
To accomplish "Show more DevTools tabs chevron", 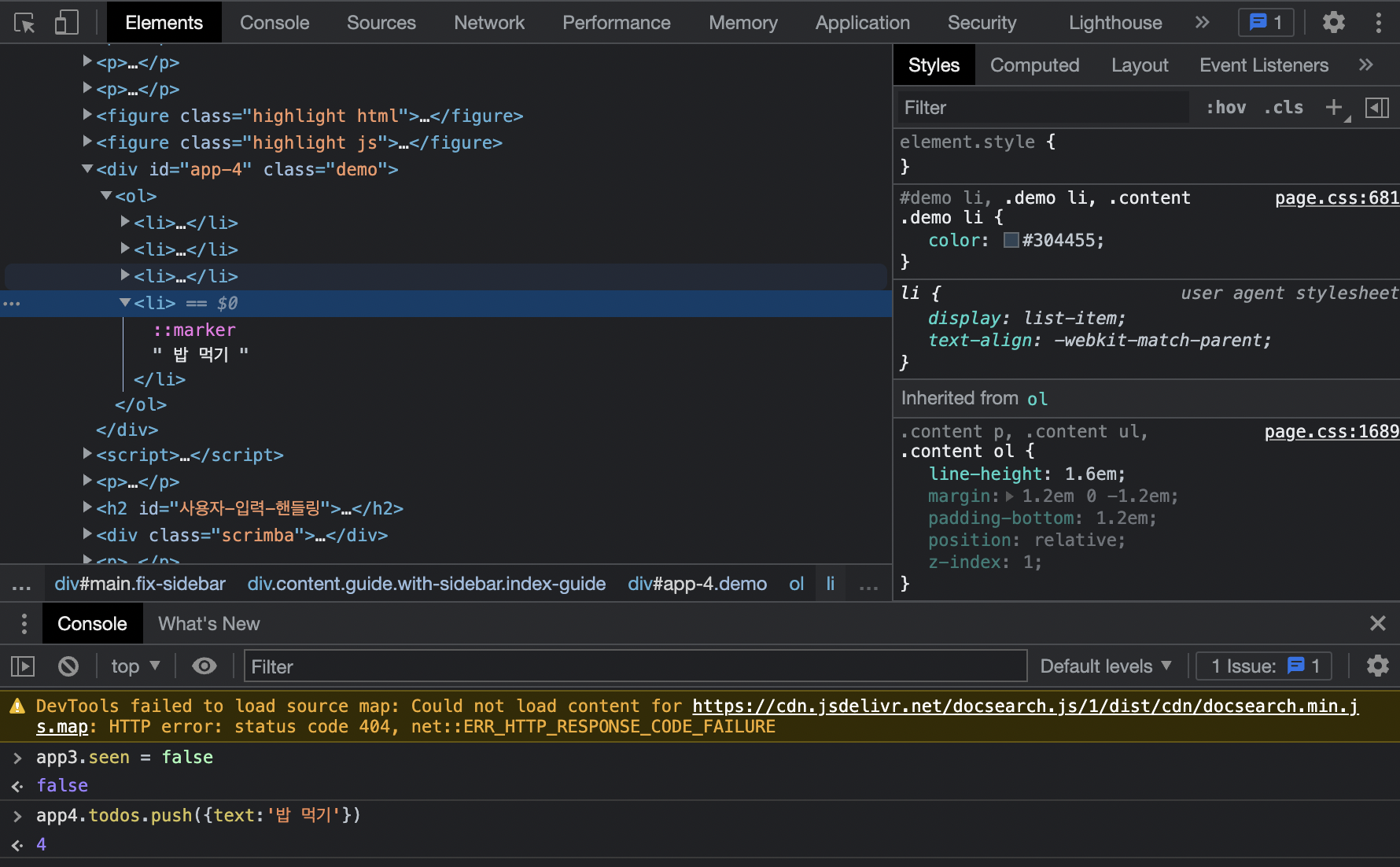I will click(x=1202, y=23).
